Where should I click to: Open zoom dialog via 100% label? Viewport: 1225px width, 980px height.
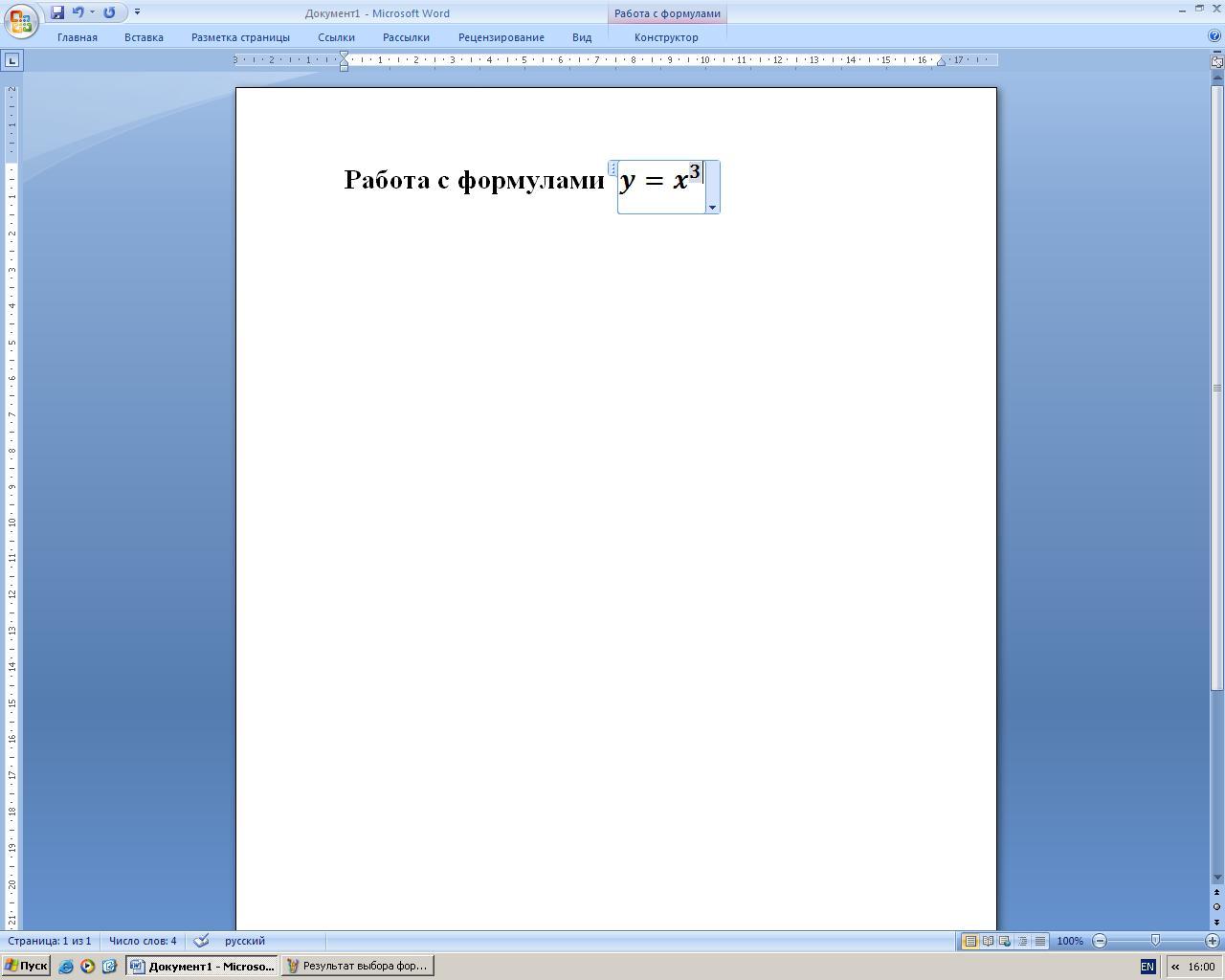1070,941
